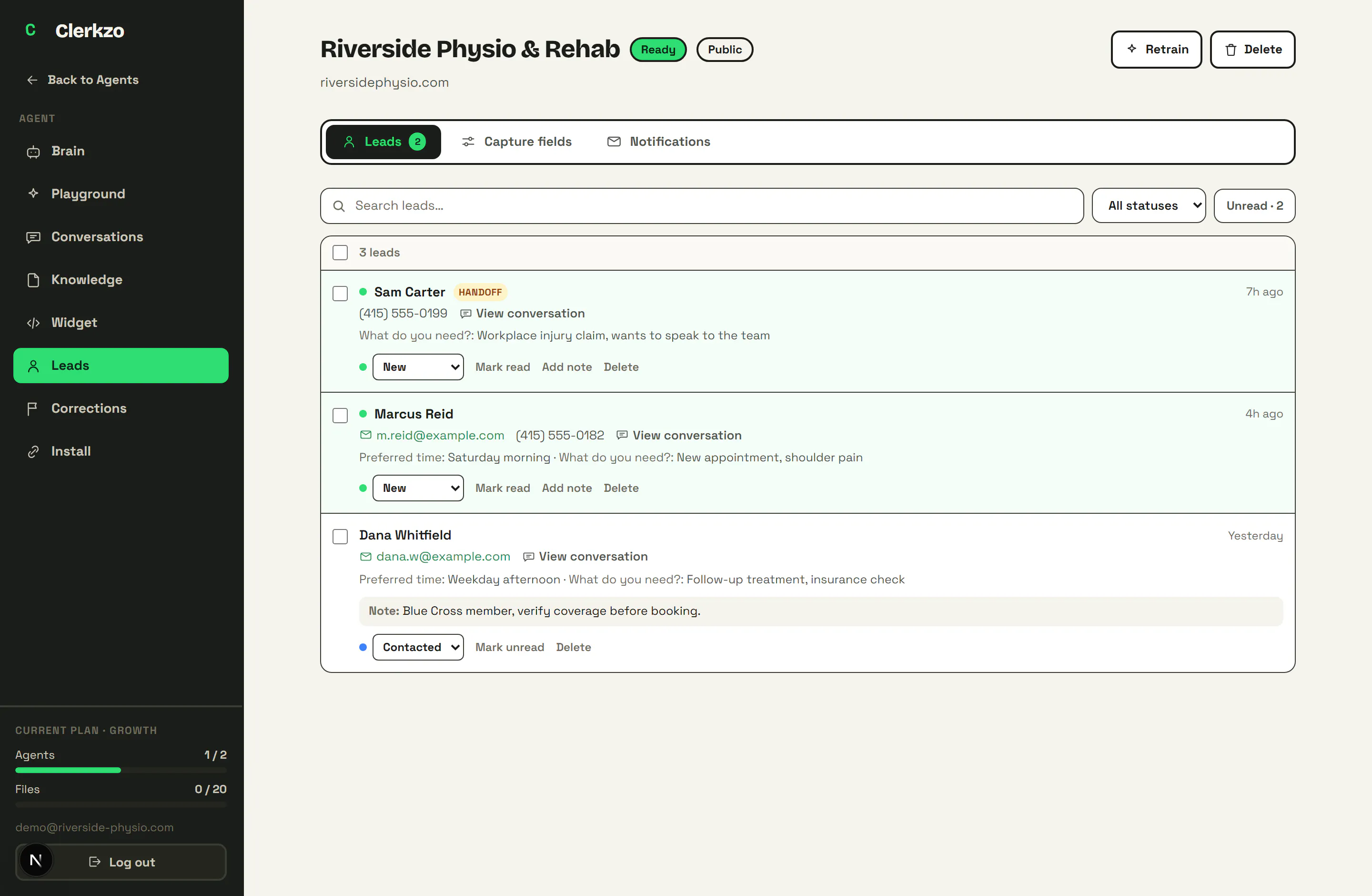Click chat icon beside Dana Whitfield's View conversation

tap(528, 556)
